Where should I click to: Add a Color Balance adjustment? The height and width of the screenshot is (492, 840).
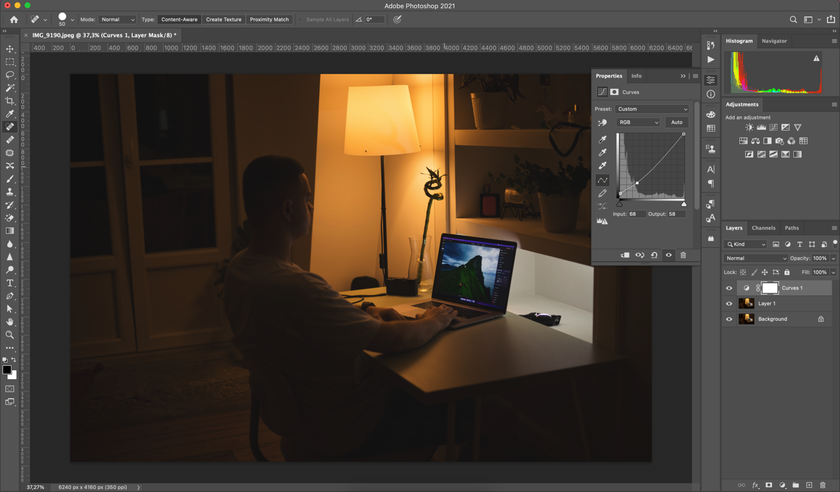pyautogui.click(x=755, y=141)
